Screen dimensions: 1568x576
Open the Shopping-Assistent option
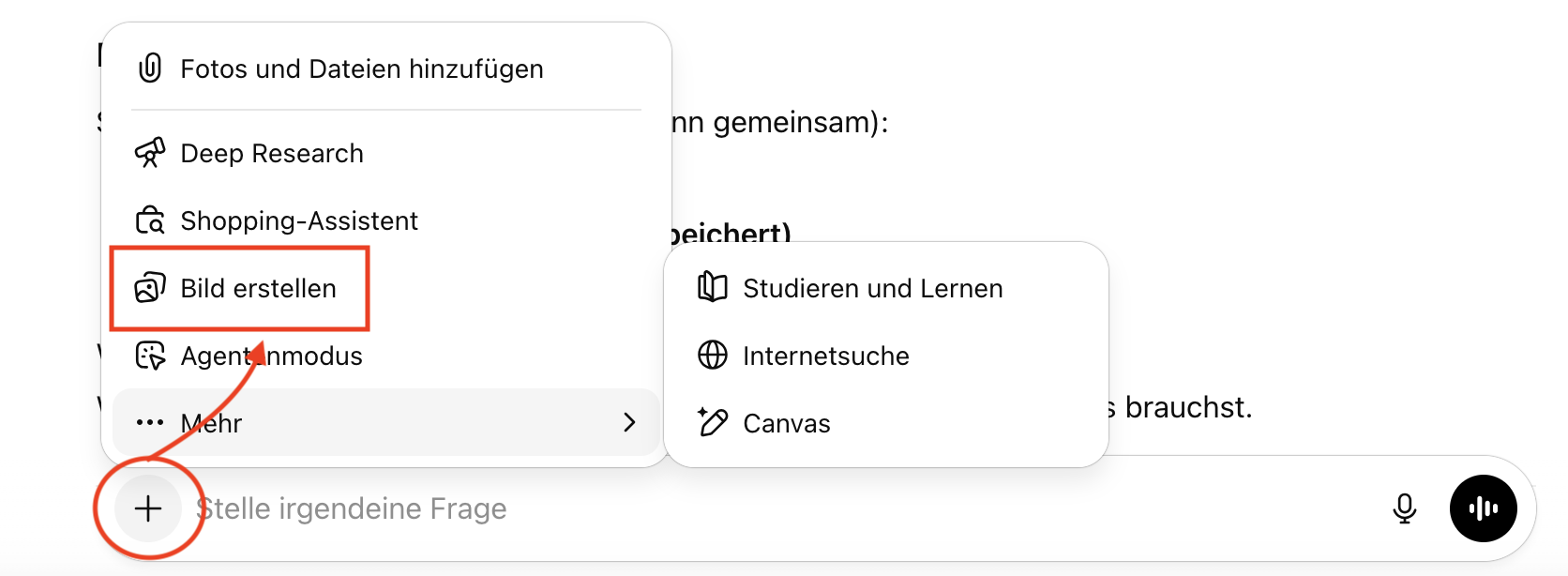[299, 220]
